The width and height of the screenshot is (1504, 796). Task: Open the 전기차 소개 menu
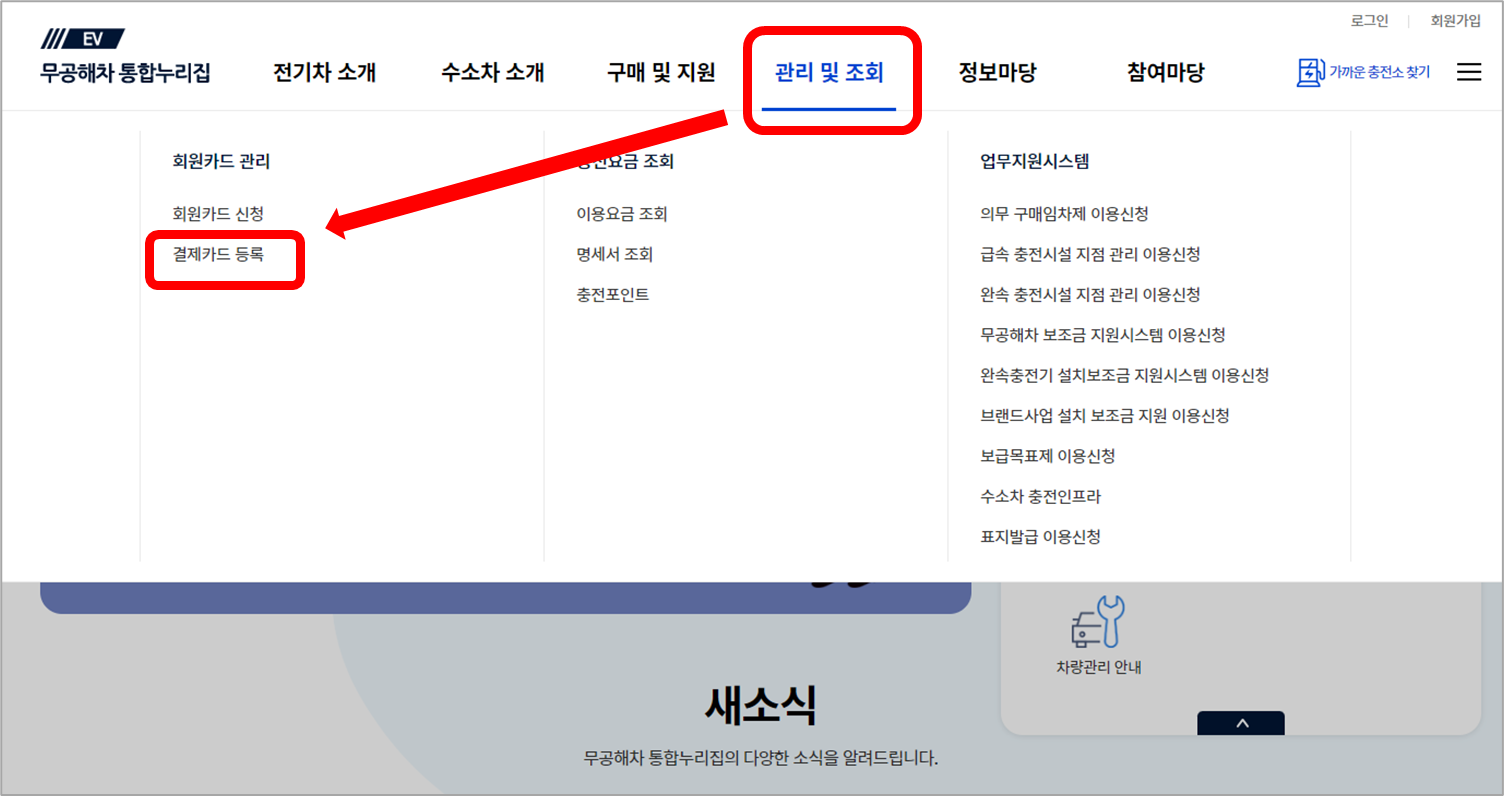pos(324,73)
